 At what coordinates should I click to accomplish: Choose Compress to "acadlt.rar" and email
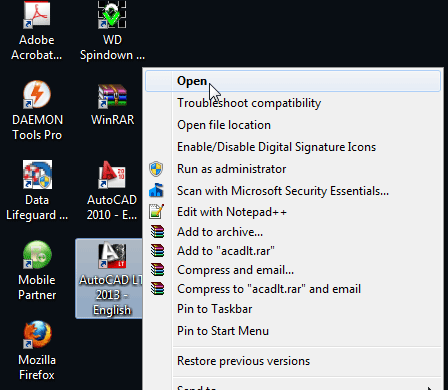pos(293,289)
